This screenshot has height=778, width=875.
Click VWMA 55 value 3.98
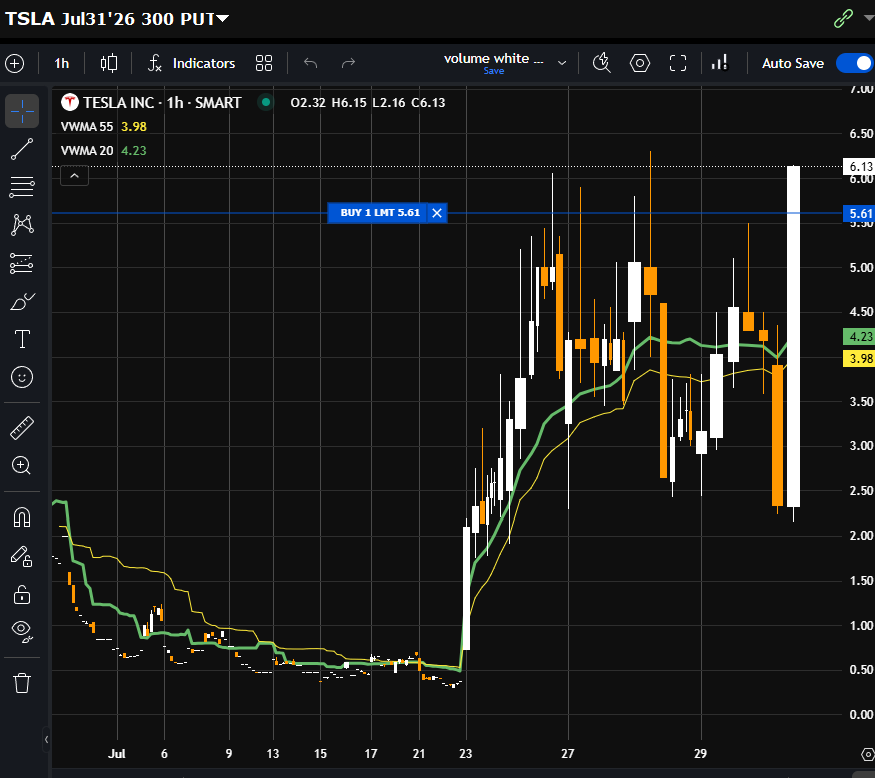coord(134,127)
